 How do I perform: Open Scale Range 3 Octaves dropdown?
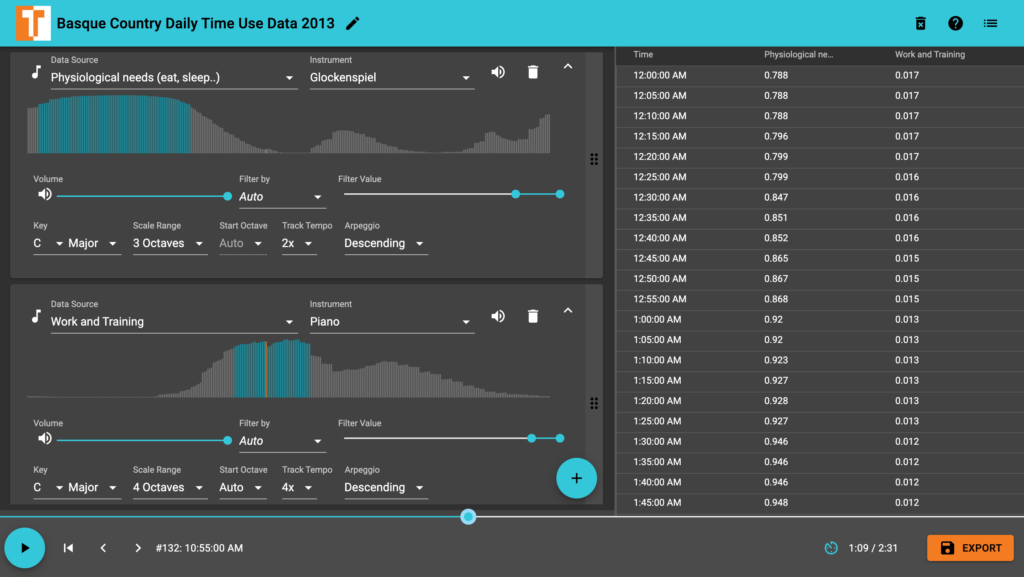pyautogui.click(x=169, y=243)
